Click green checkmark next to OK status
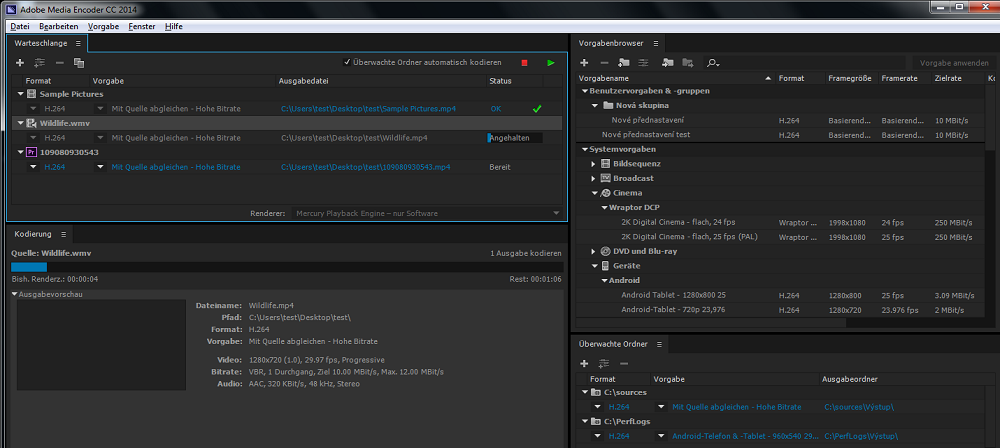The image size is (1000, 448). point(537,108)
